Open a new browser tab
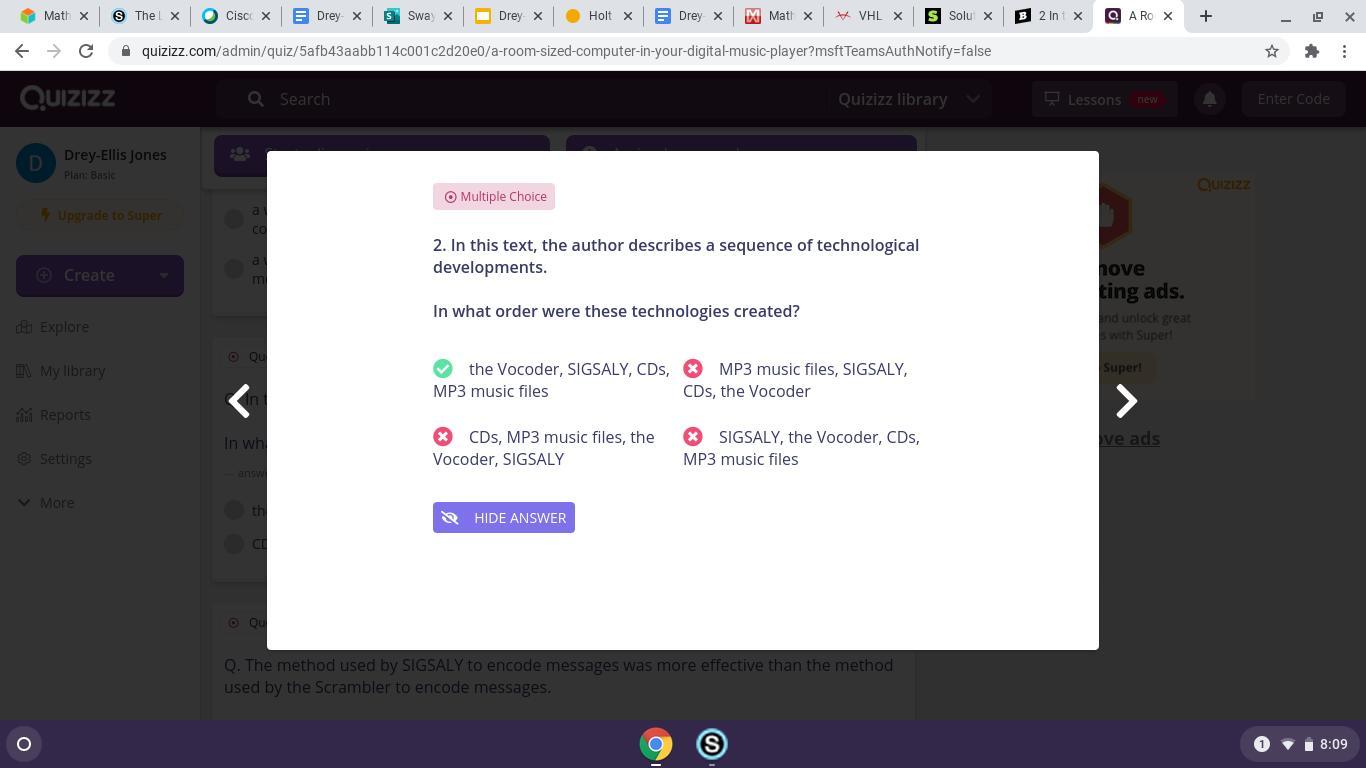1366x768 pixels. 1206,16
